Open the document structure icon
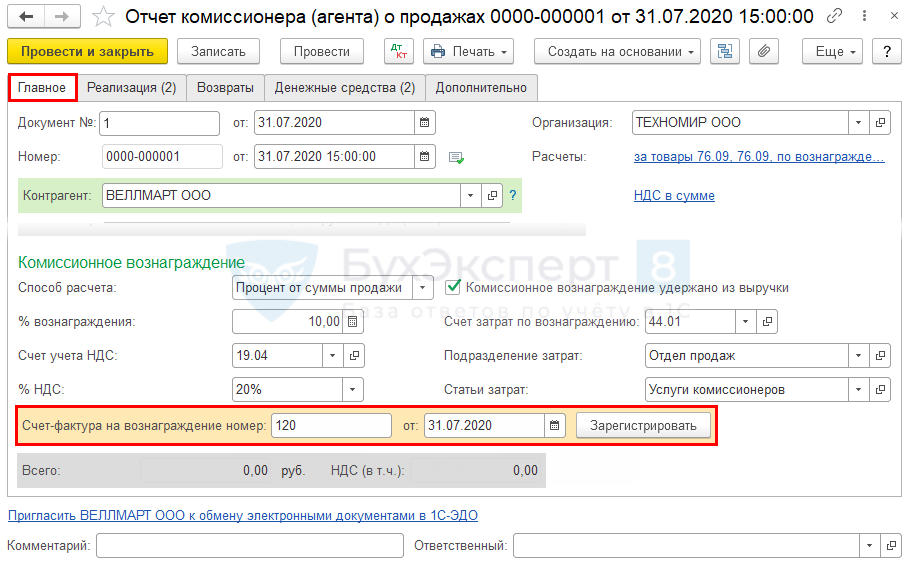This screenshot has height=562, width=916. click(725, 52)
